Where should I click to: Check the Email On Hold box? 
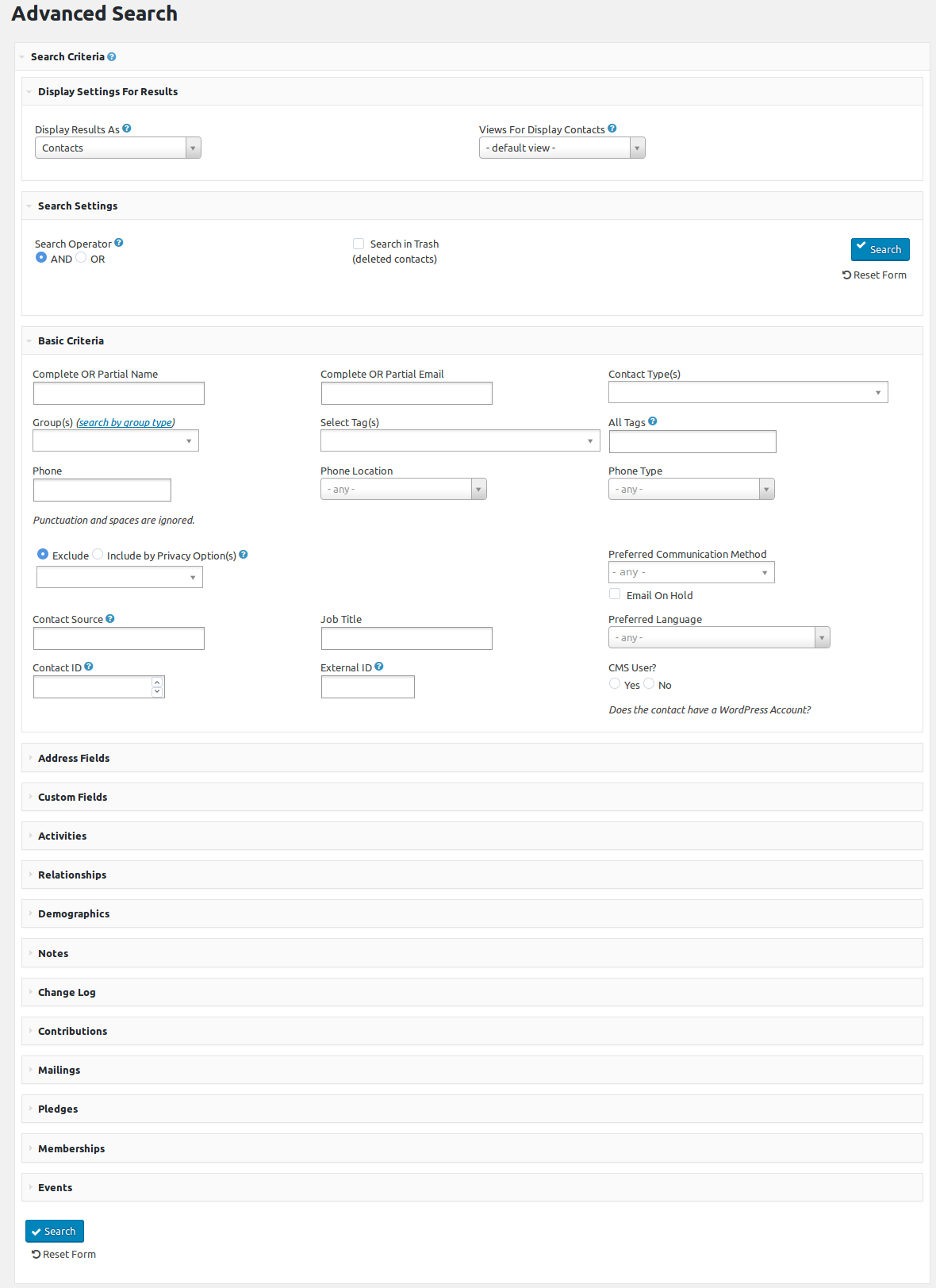click(x=615, y=594)
